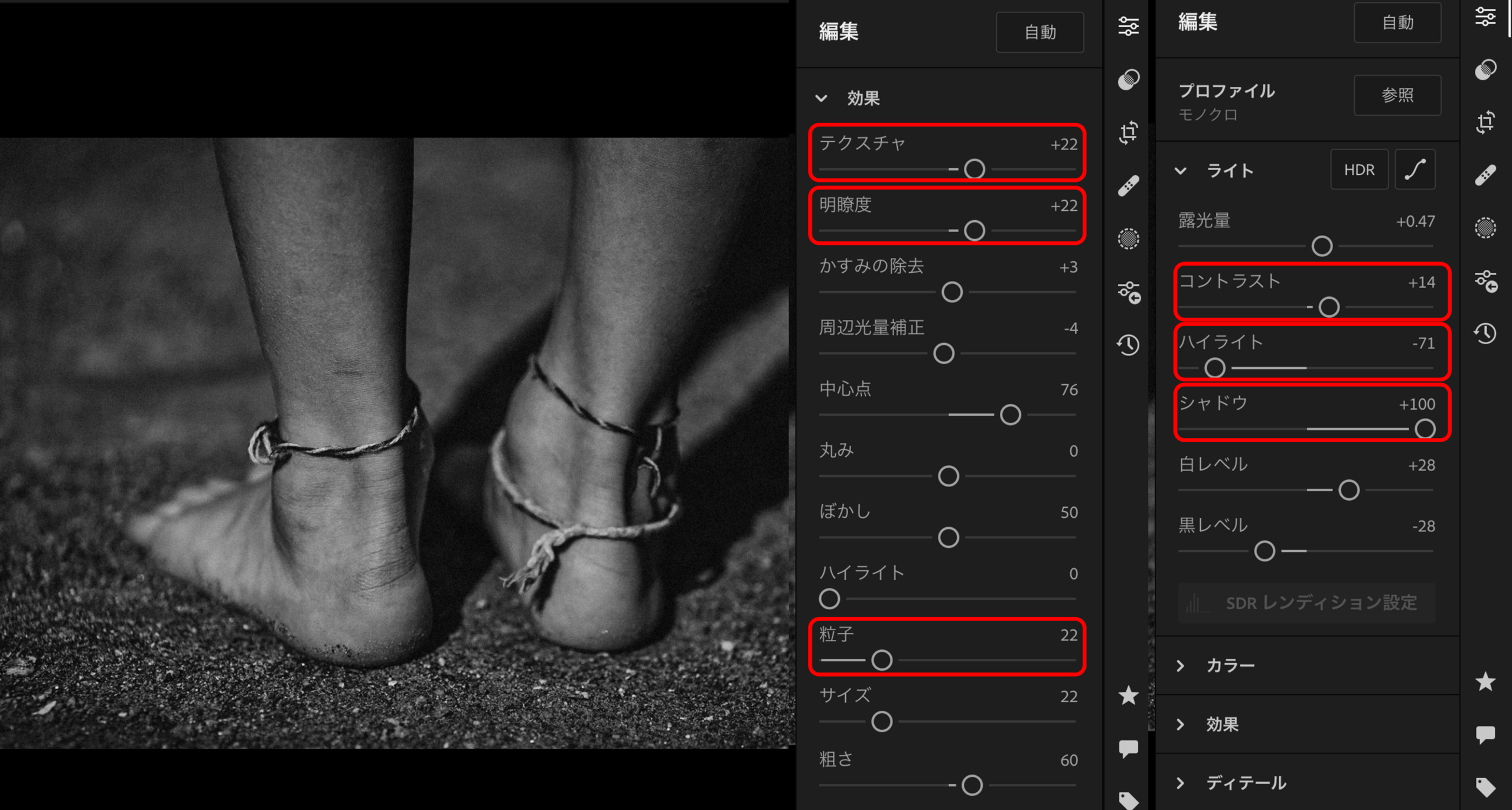
Task: Collapse the 効果 section in left panel
Action: [822, 98]
